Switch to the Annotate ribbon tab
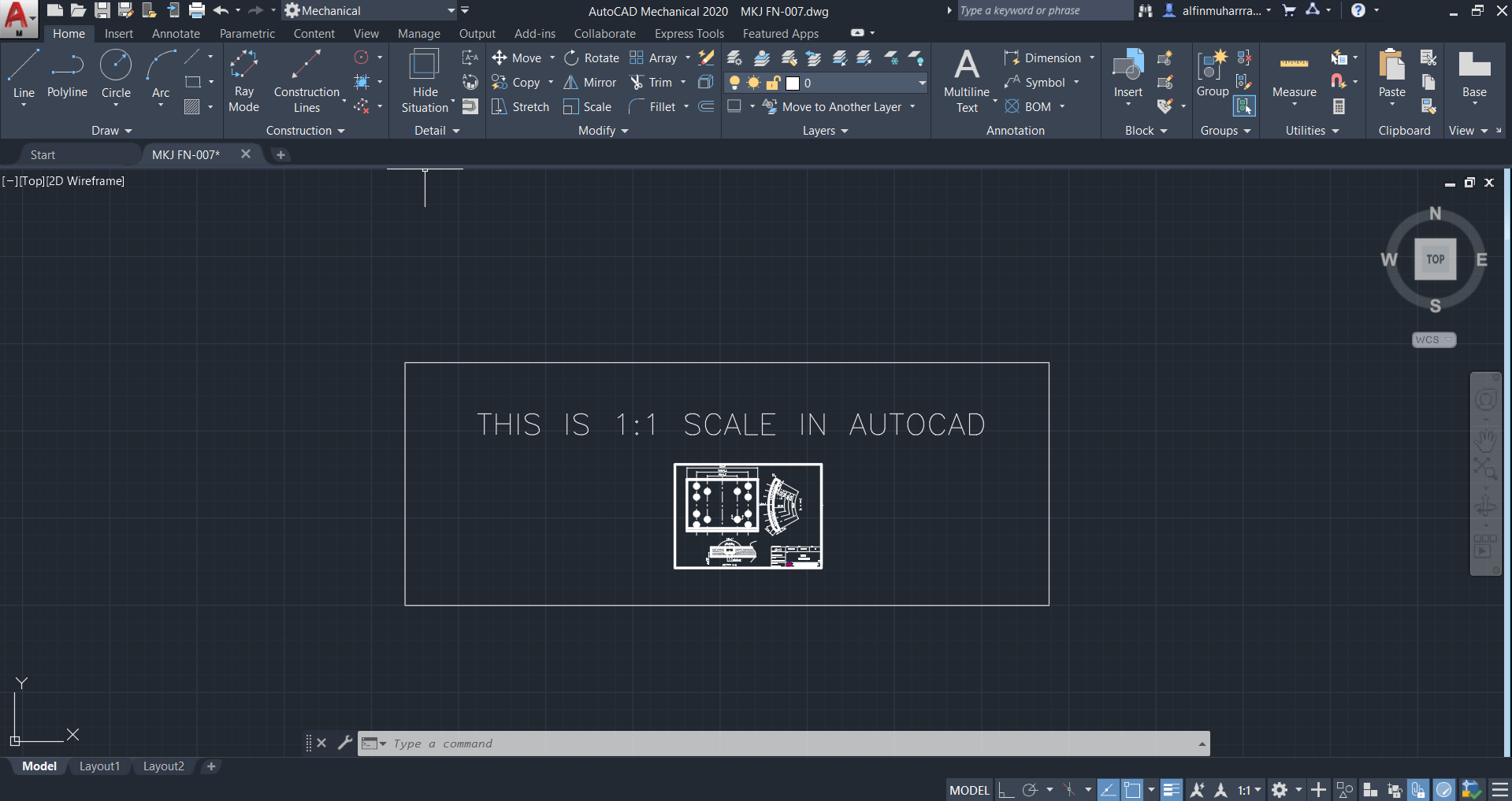The width and height of the screenshot is (1512, 801). pyautogui.click(x=175, y=33)
